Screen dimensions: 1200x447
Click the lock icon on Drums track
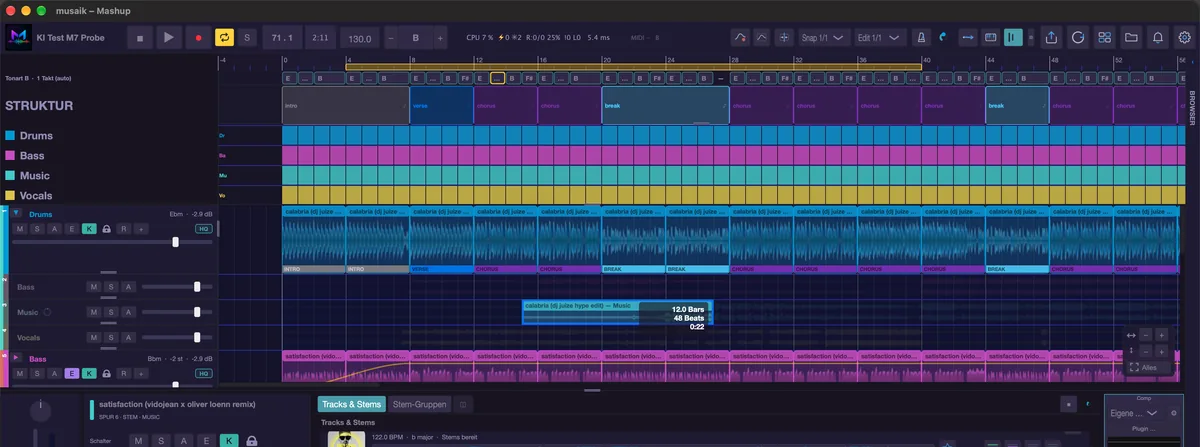[107, 229]
